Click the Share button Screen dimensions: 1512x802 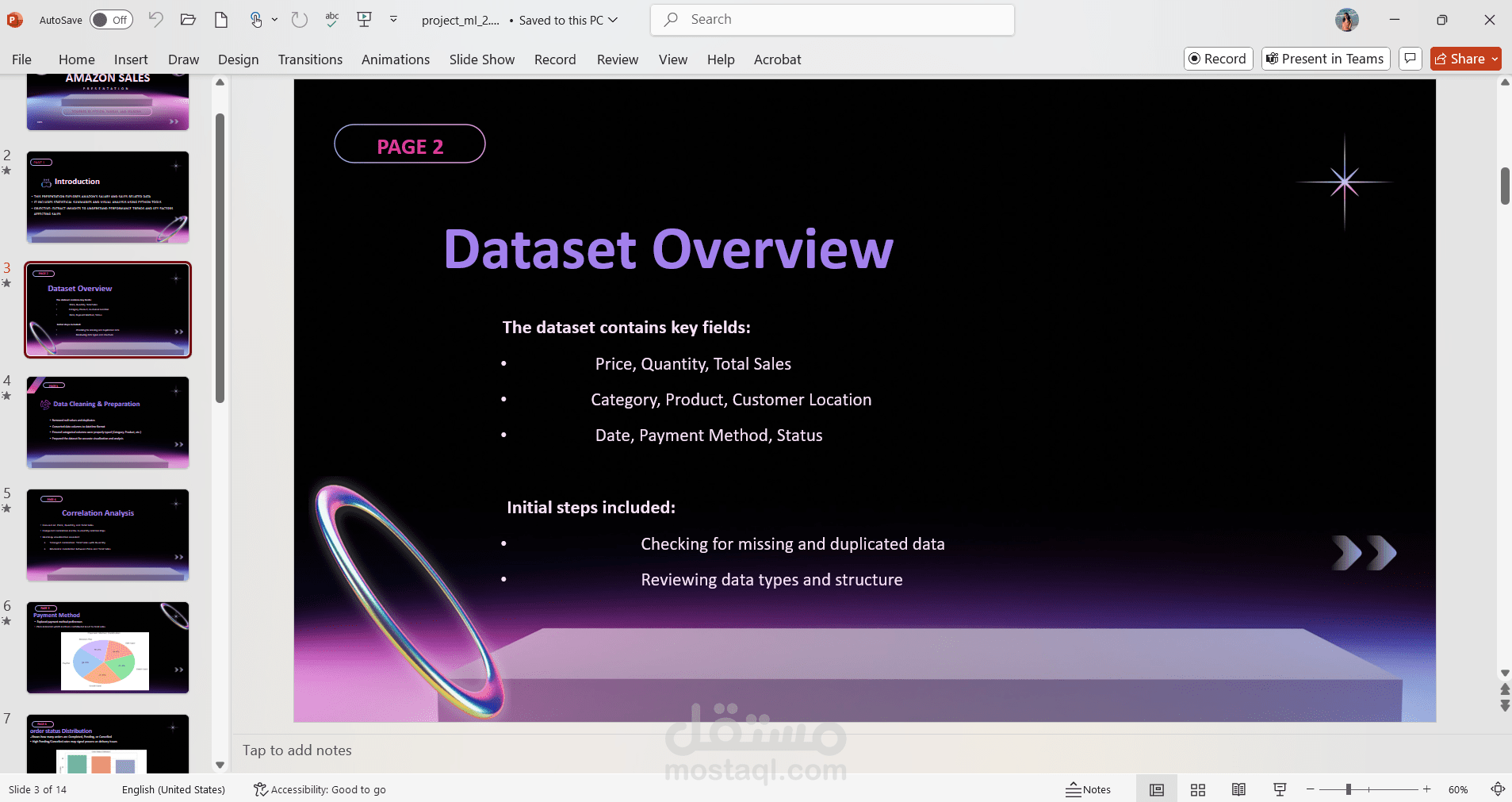[1460, 59]
